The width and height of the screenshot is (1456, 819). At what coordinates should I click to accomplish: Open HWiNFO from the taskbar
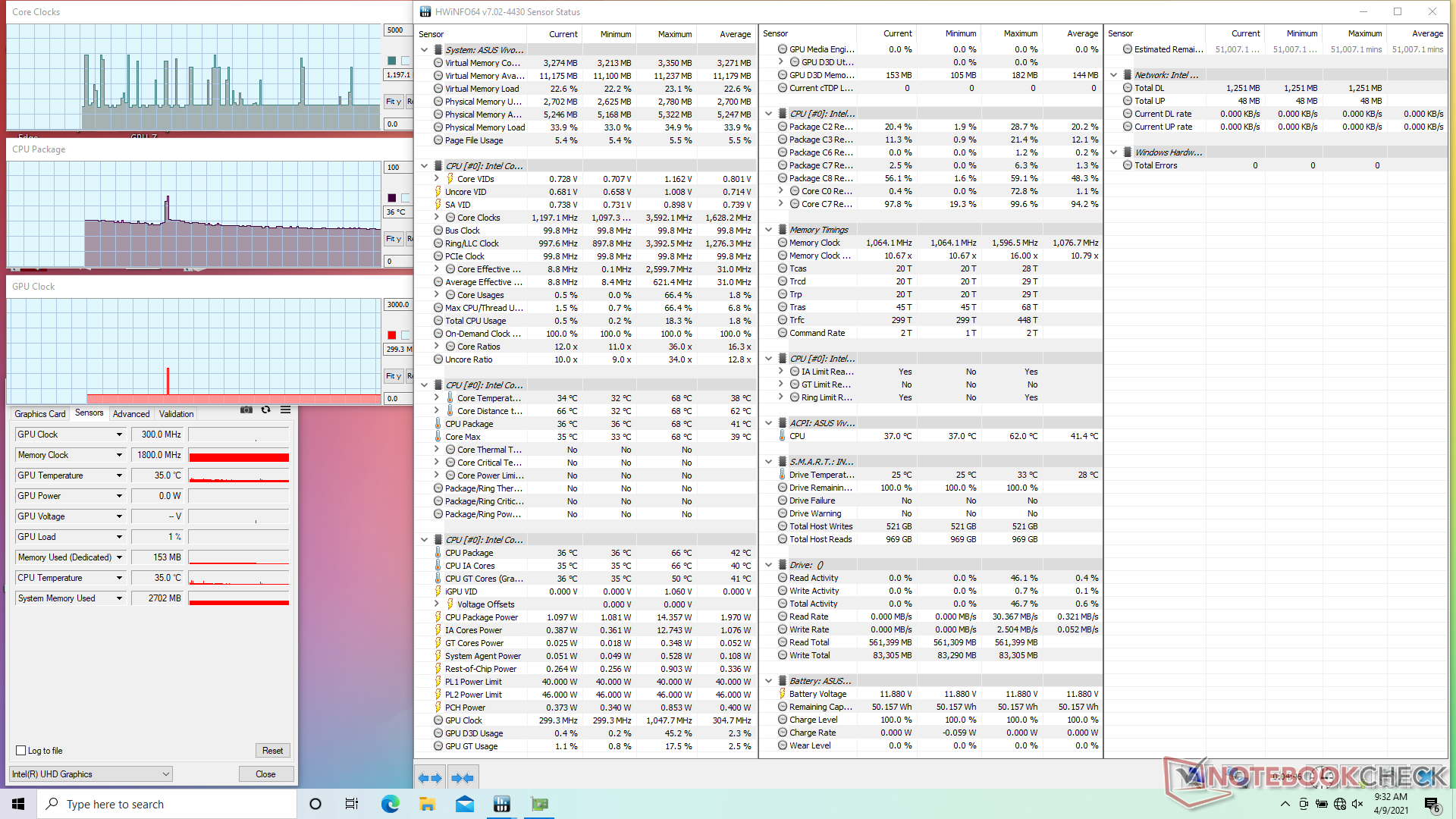(501, 804)
